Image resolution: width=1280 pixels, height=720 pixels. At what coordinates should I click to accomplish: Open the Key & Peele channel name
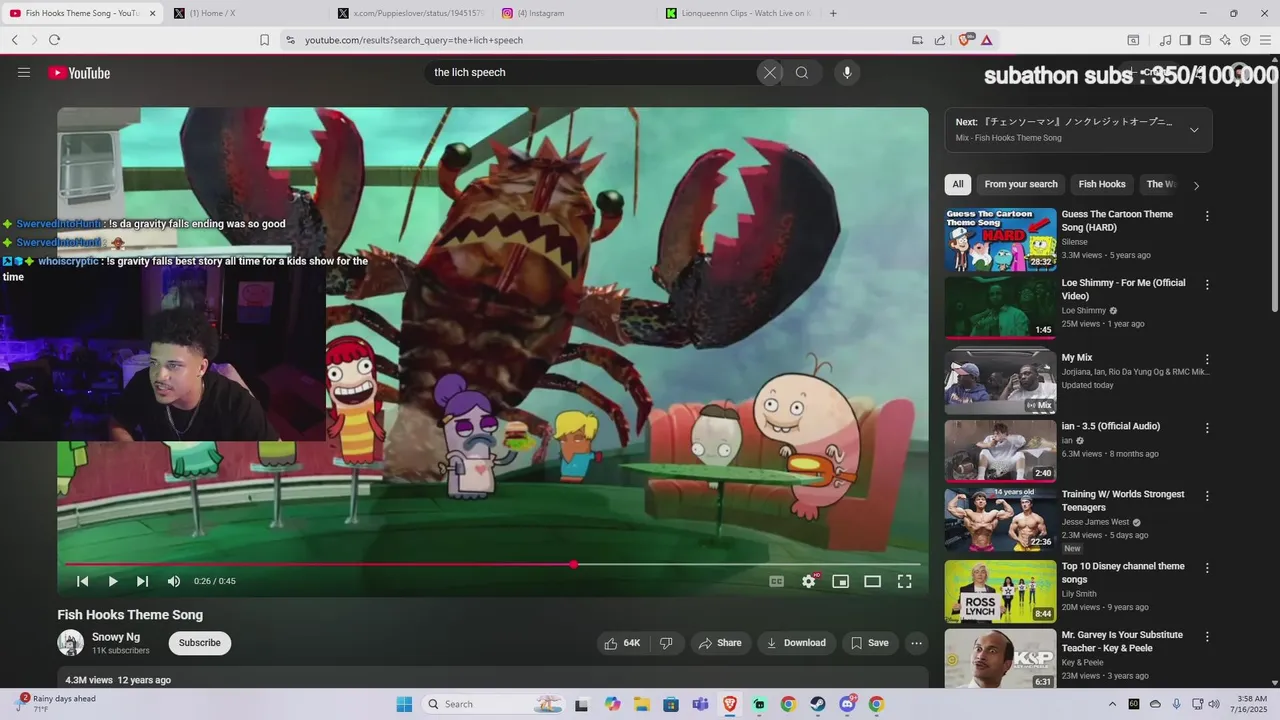point(1083,662)
